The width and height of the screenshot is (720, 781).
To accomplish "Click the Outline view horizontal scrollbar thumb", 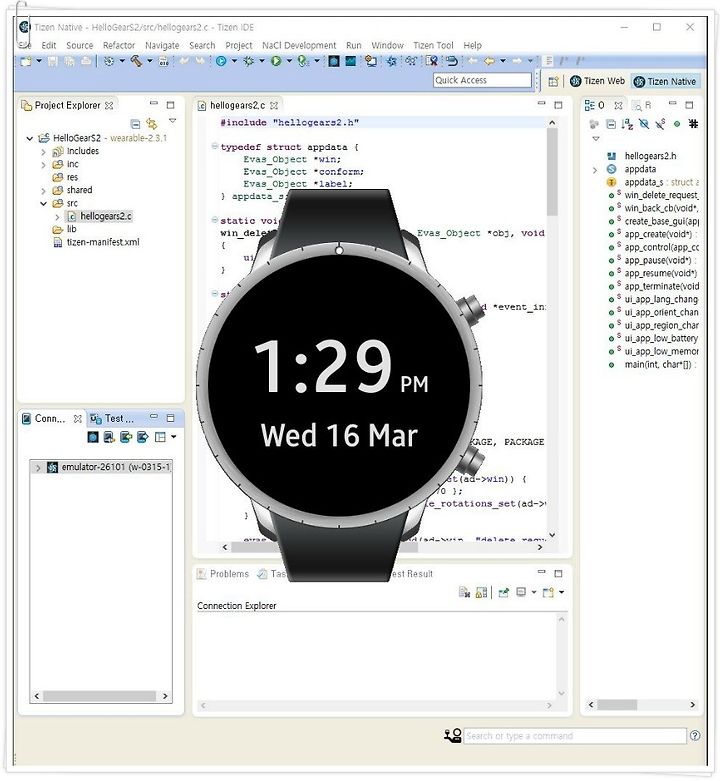I will pyautogui.click(x=617, y=705).
